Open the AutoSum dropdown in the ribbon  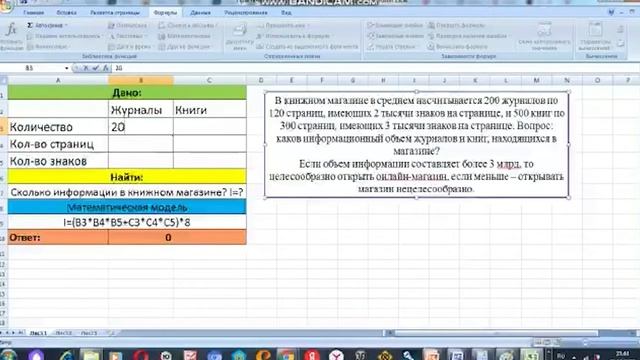pos(47,25)
